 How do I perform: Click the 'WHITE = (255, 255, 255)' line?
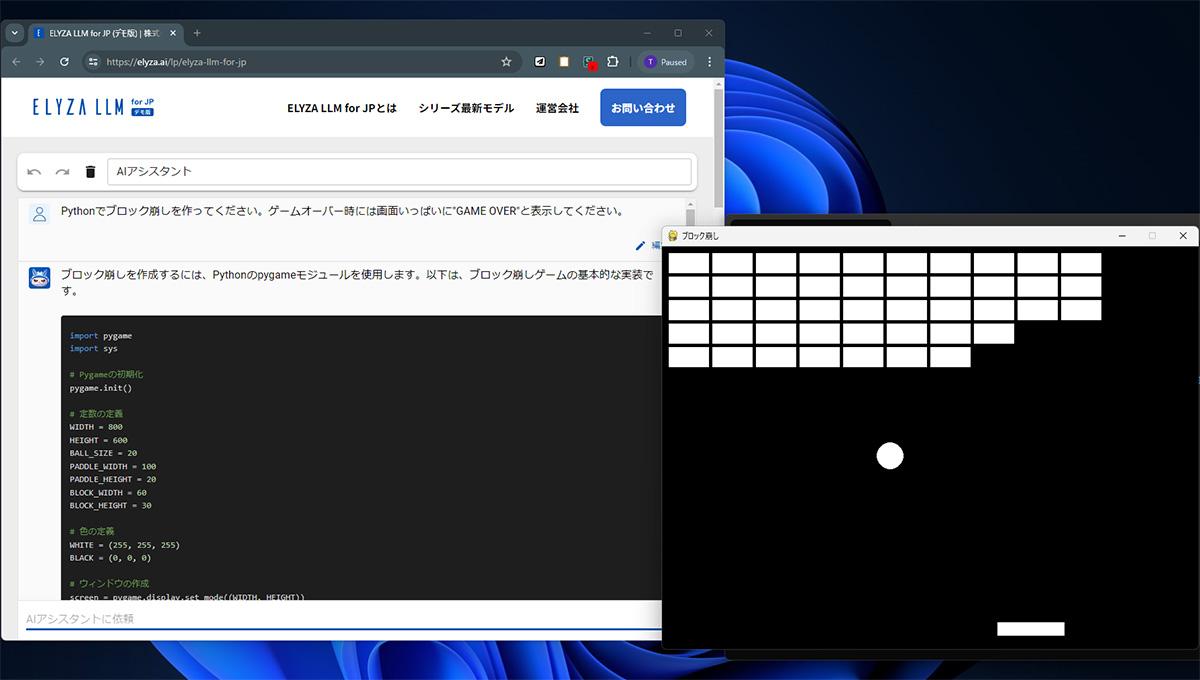(x=124, y=545)
